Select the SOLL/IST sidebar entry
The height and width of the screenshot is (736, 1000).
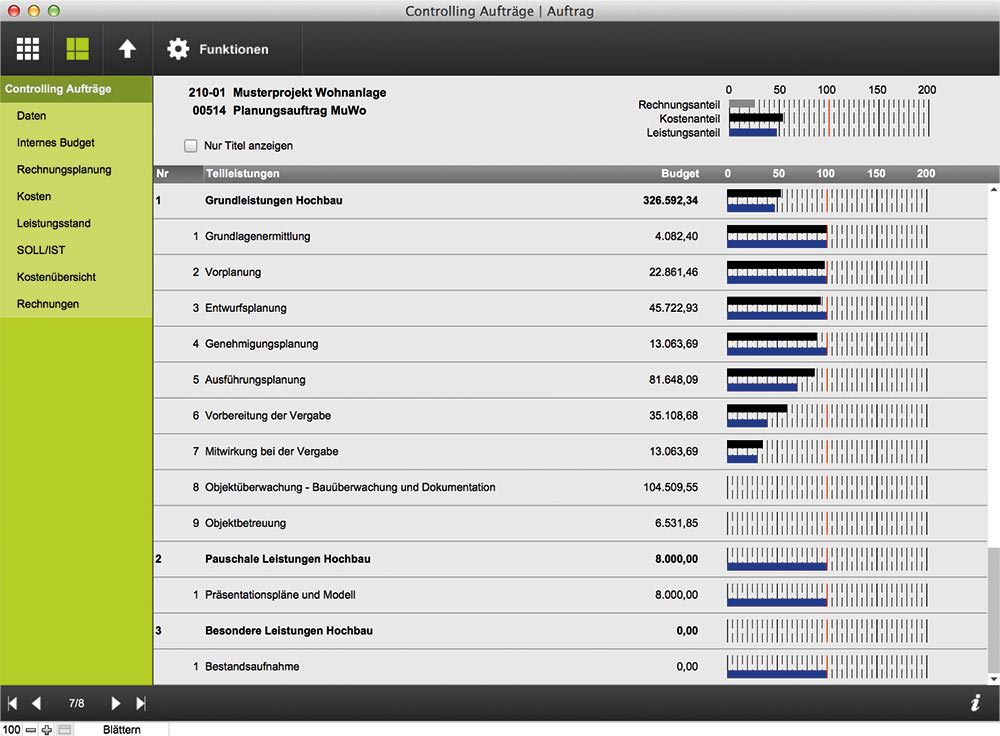(x=41, y=250)
